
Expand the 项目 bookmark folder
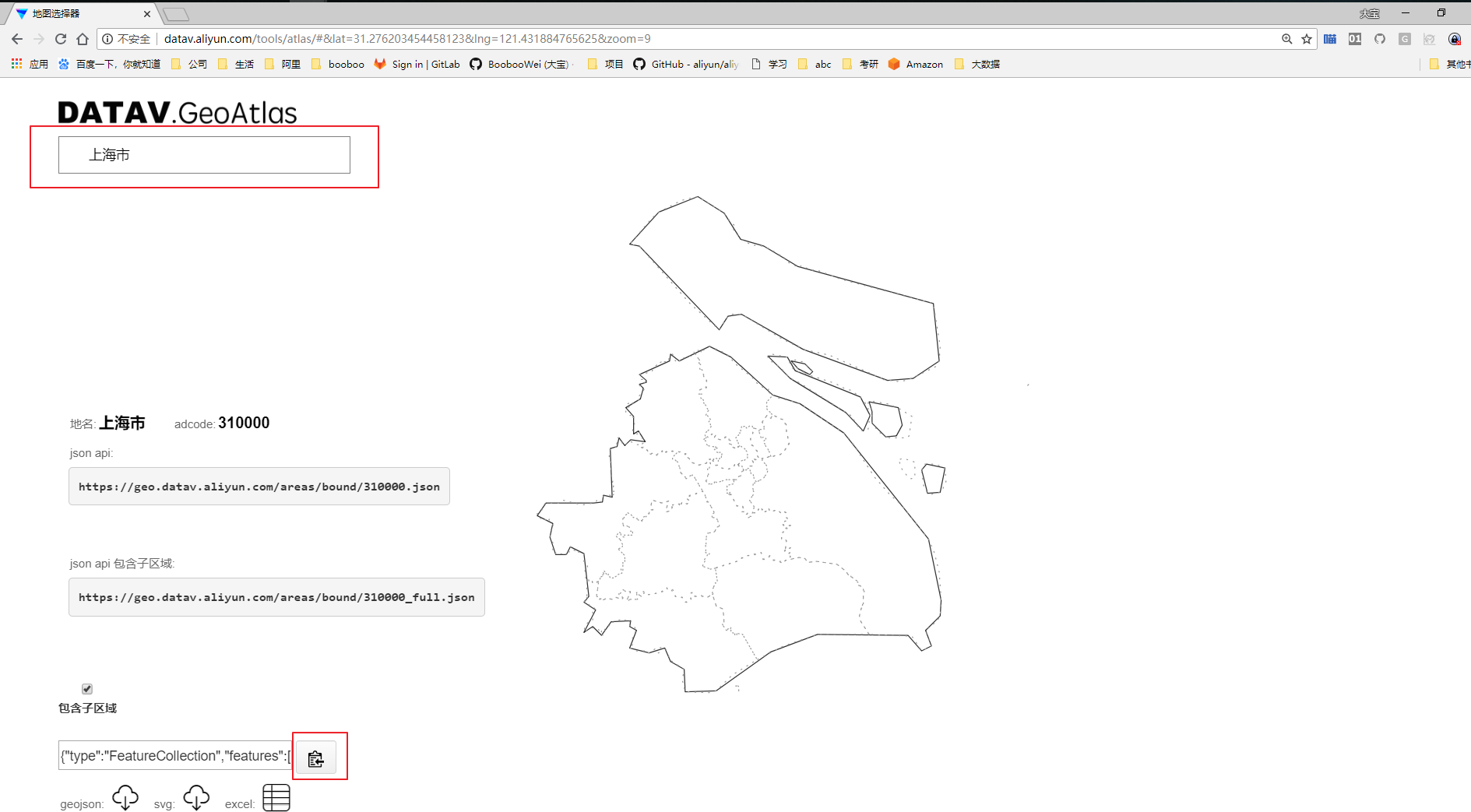coord(605,65)
